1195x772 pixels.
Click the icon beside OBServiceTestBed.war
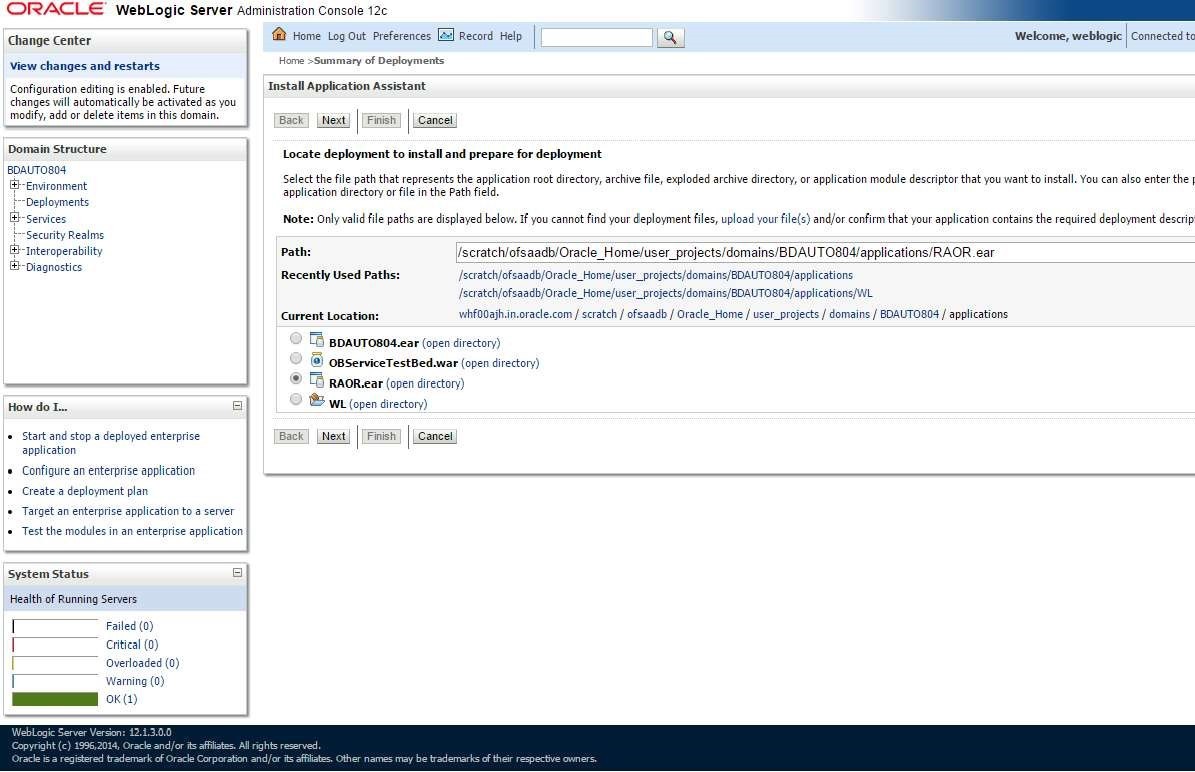[318, 361]
